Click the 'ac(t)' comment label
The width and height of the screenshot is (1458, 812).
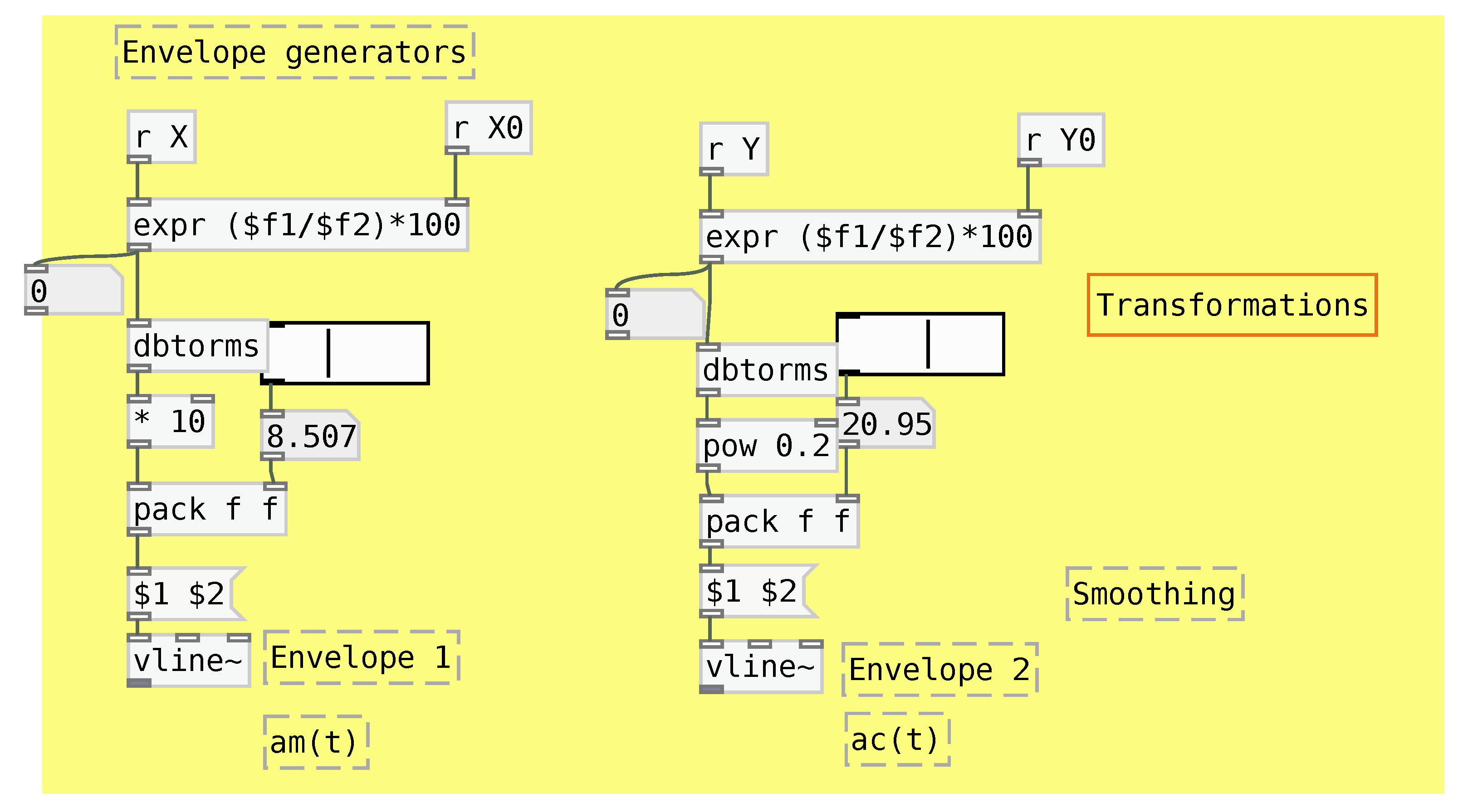[896, 739]
